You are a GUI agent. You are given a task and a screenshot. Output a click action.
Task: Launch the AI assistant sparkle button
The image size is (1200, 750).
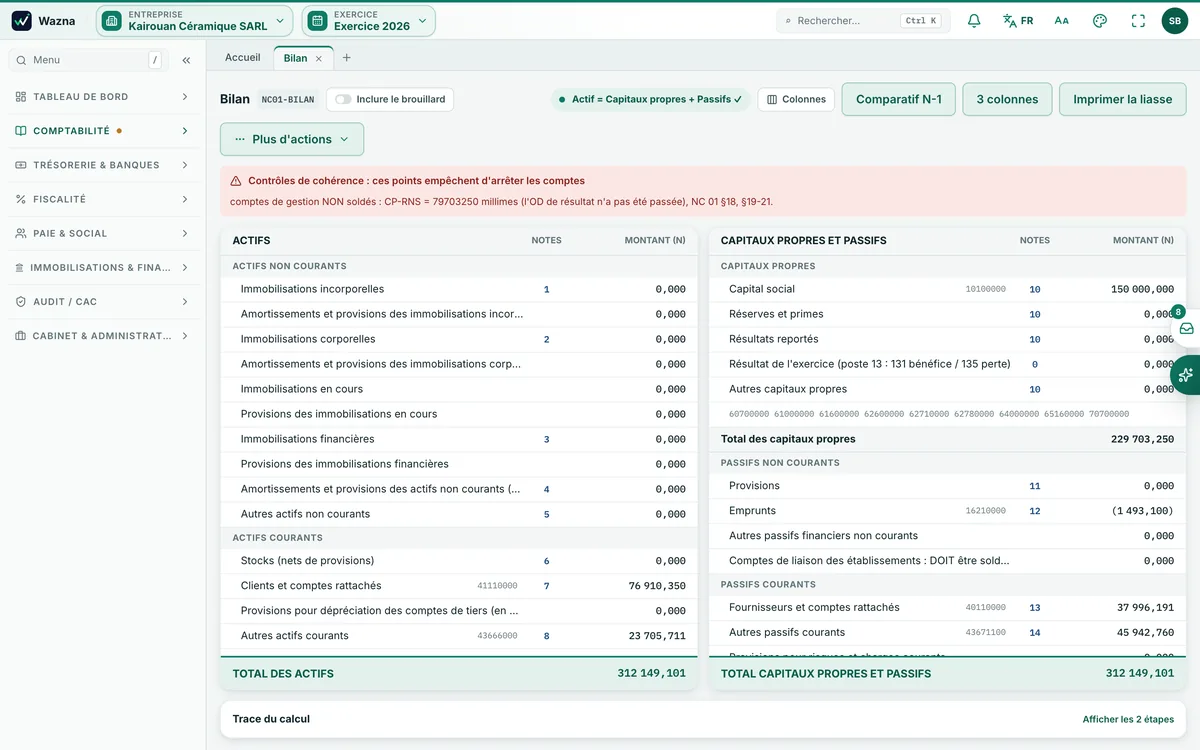(x=1186, y=375)
